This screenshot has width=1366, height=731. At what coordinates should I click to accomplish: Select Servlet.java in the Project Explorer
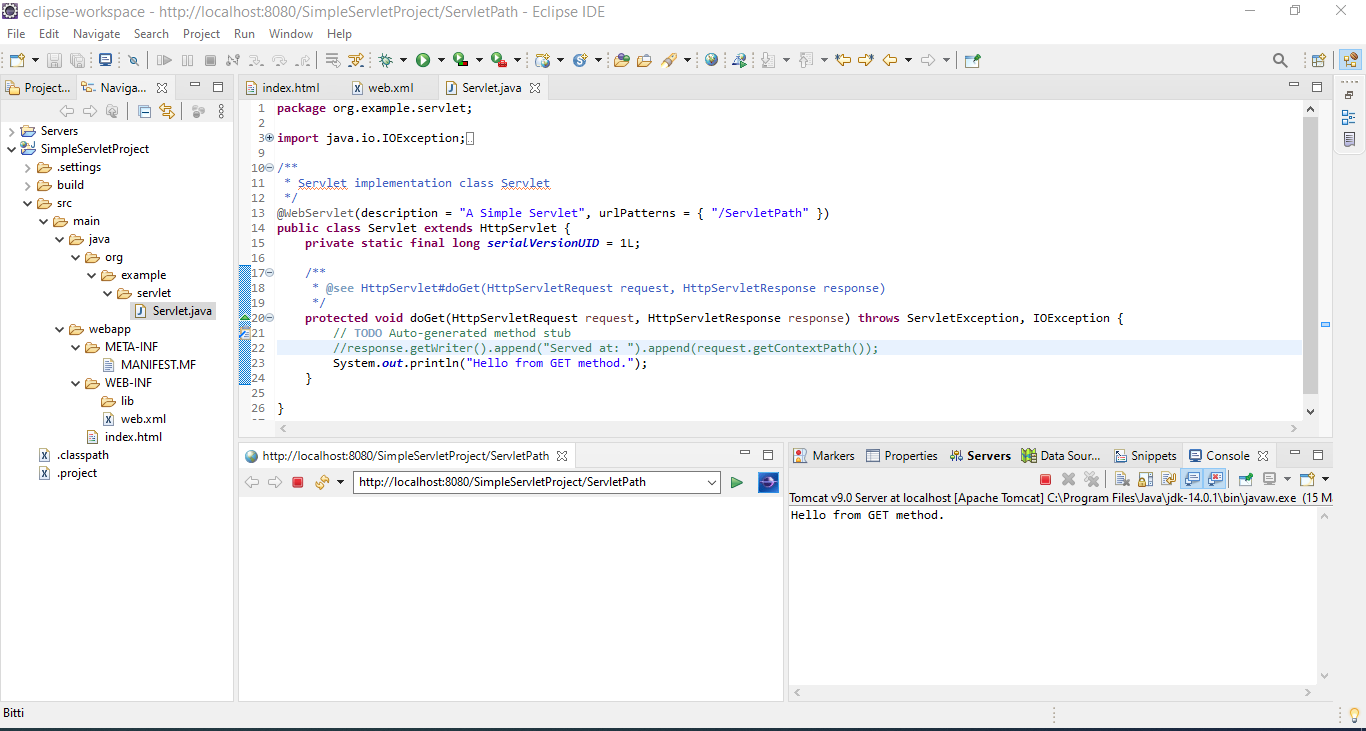[x=179, y=310]
